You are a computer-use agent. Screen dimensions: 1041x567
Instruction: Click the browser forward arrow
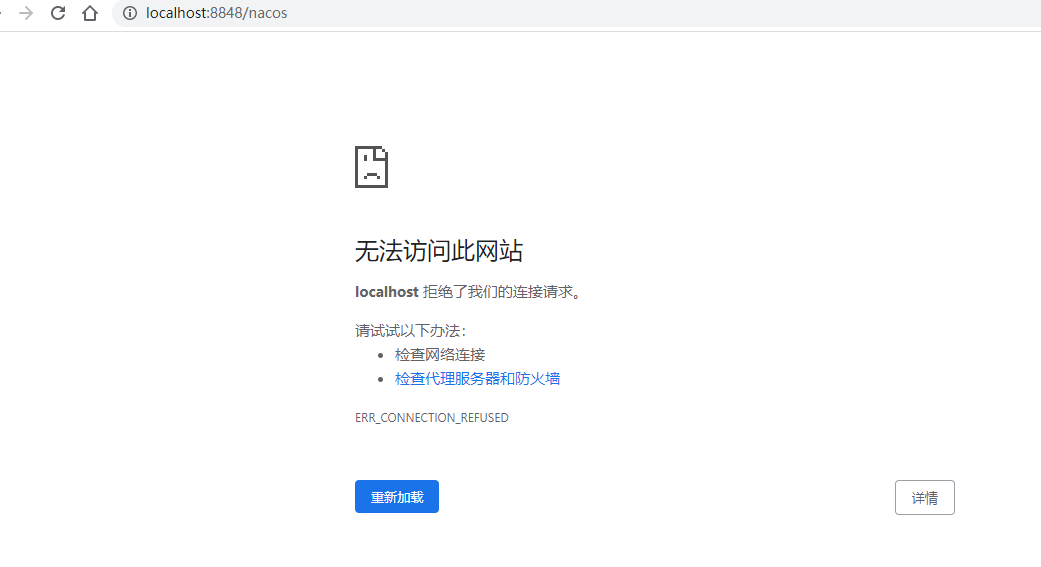point(26,13)
